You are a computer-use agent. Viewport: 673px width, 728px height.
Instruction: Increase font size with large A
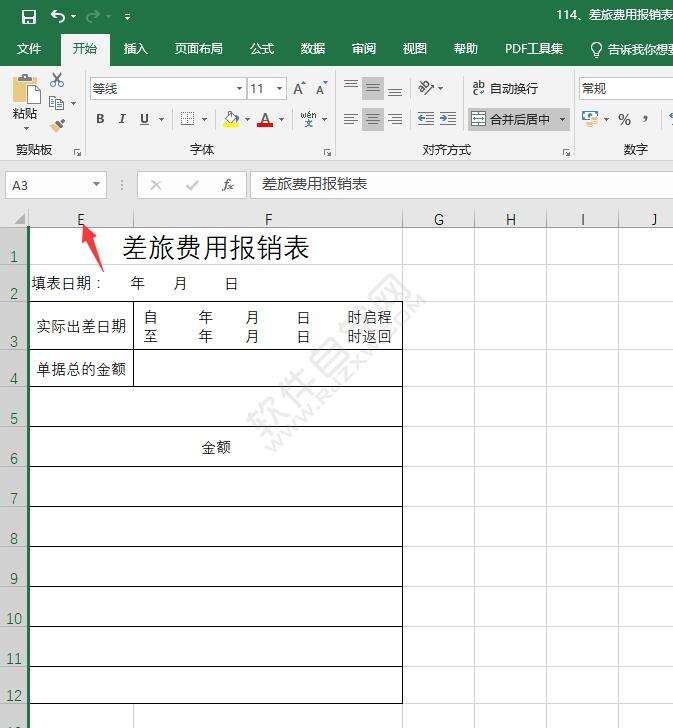pos(299,88)
